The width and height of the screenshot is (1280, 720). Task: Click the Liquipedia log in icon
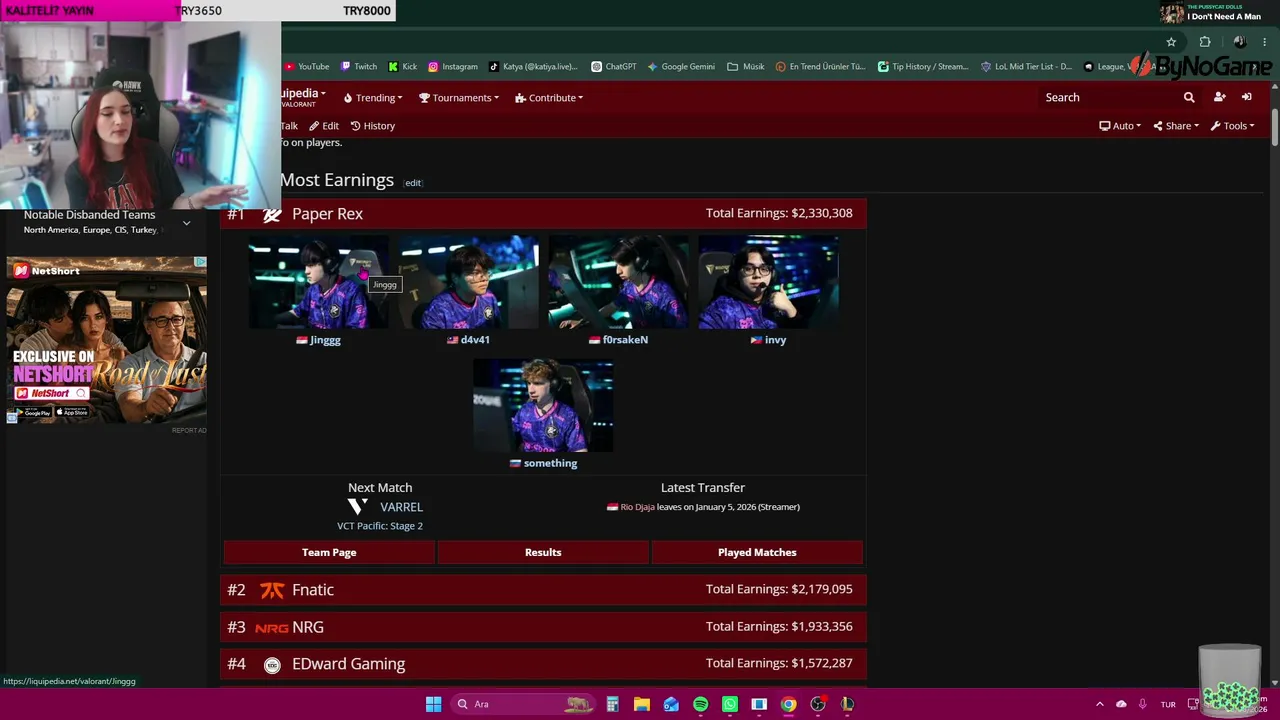(1247, 97)
